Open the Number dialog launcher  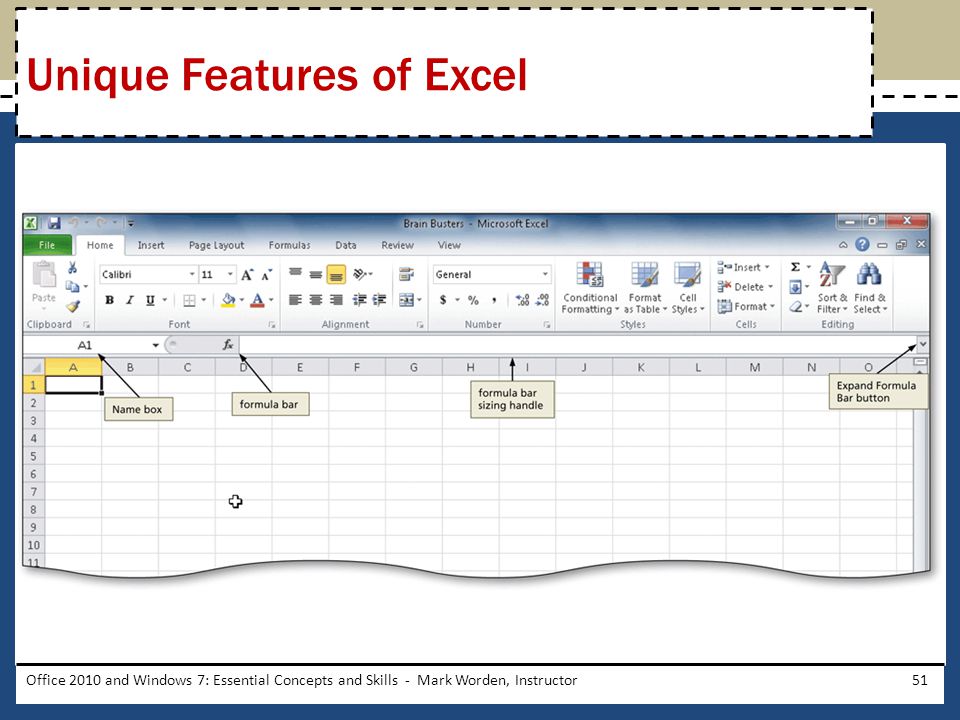[546, 324]
